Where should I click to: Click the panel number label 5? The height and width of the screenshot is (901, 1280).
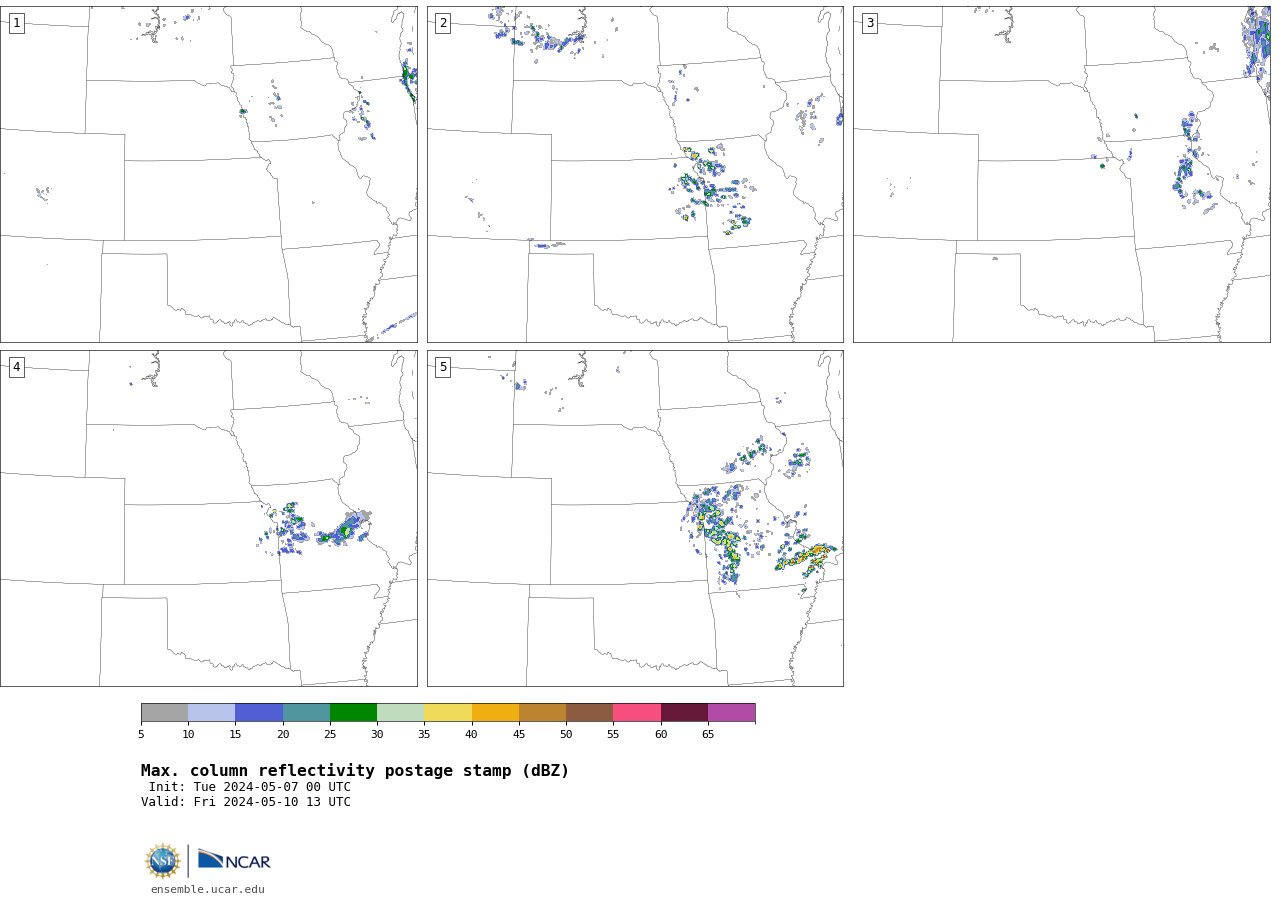(x=443, y=367)
